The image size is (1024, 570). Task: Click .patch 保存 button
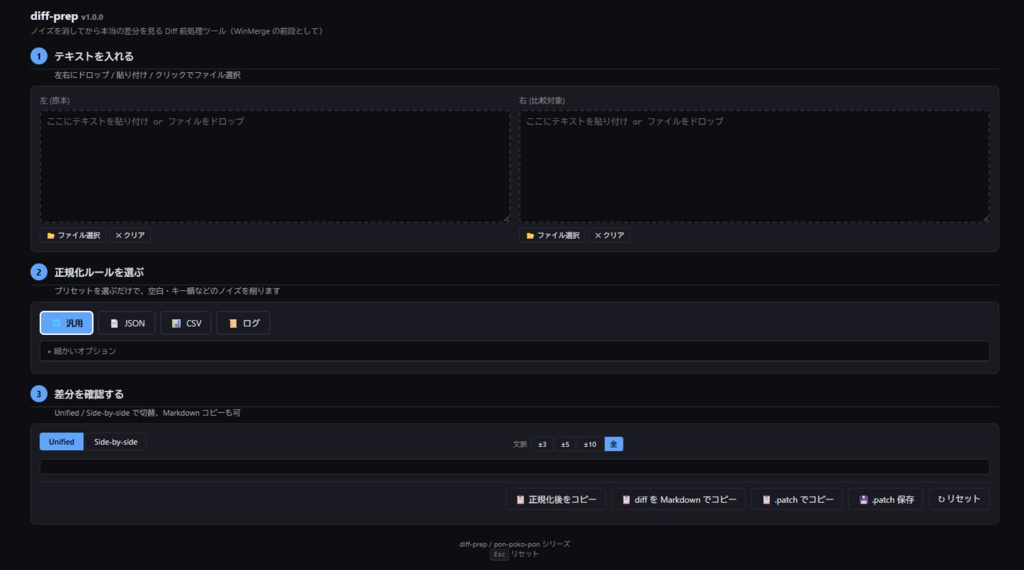pyautogui.click(x=886, y=499)
